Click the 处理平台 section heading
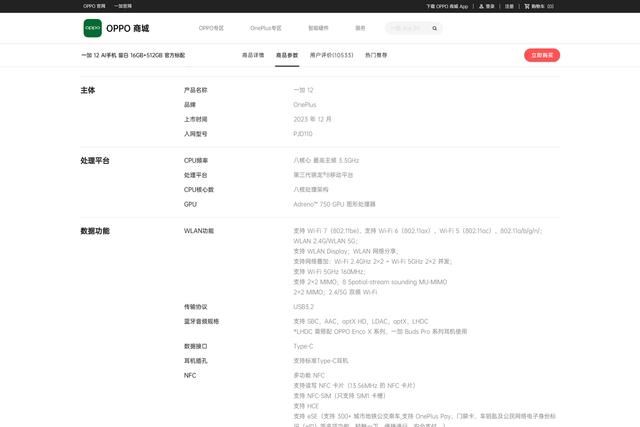 pyautogui.click(x=95, y=160)
